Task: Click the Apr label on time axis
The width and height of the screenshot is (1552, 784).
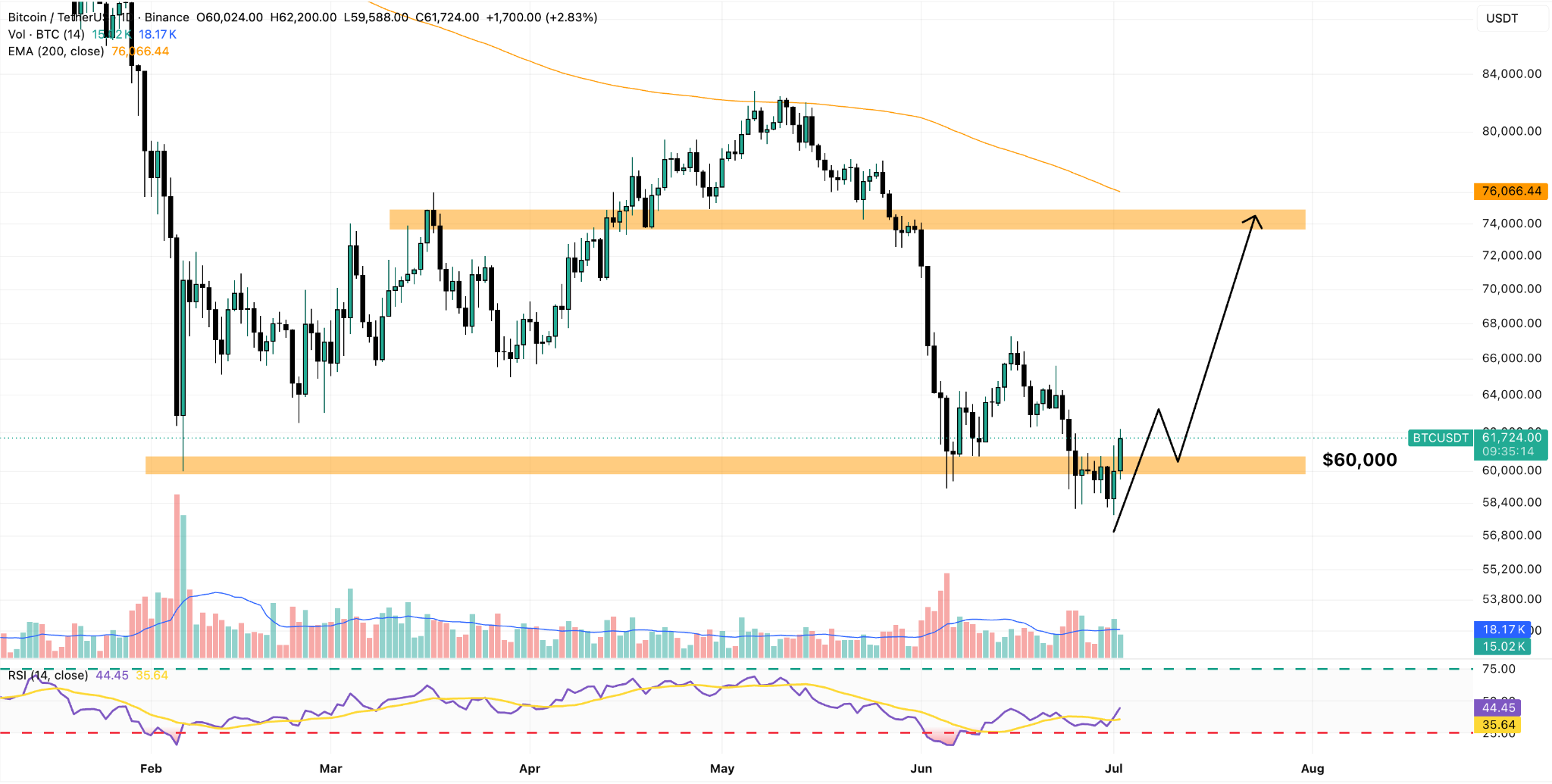Action: [530, 768]
